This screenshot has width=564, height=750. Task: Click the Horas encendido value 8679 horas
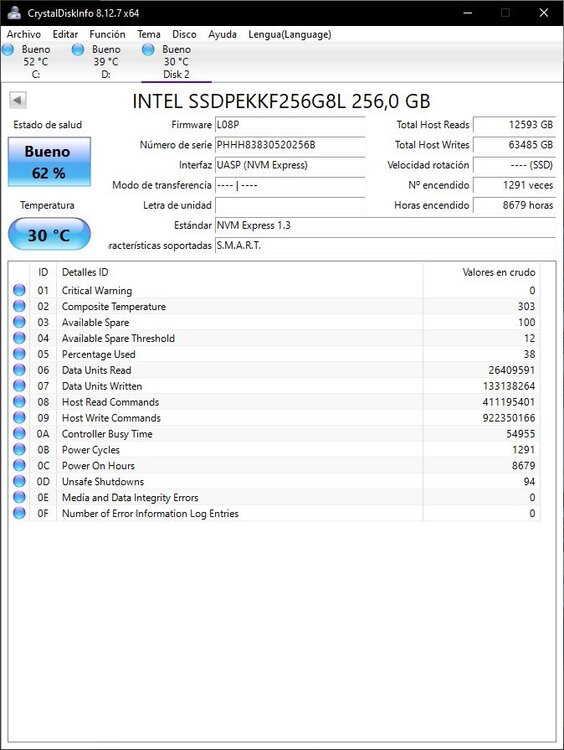point(514,205)
